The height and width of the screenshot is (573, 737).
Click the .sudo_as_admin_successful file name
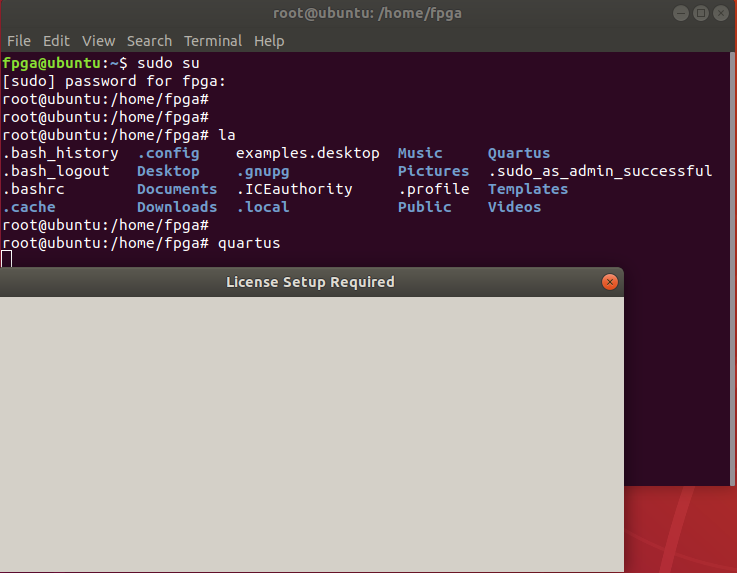600,171
